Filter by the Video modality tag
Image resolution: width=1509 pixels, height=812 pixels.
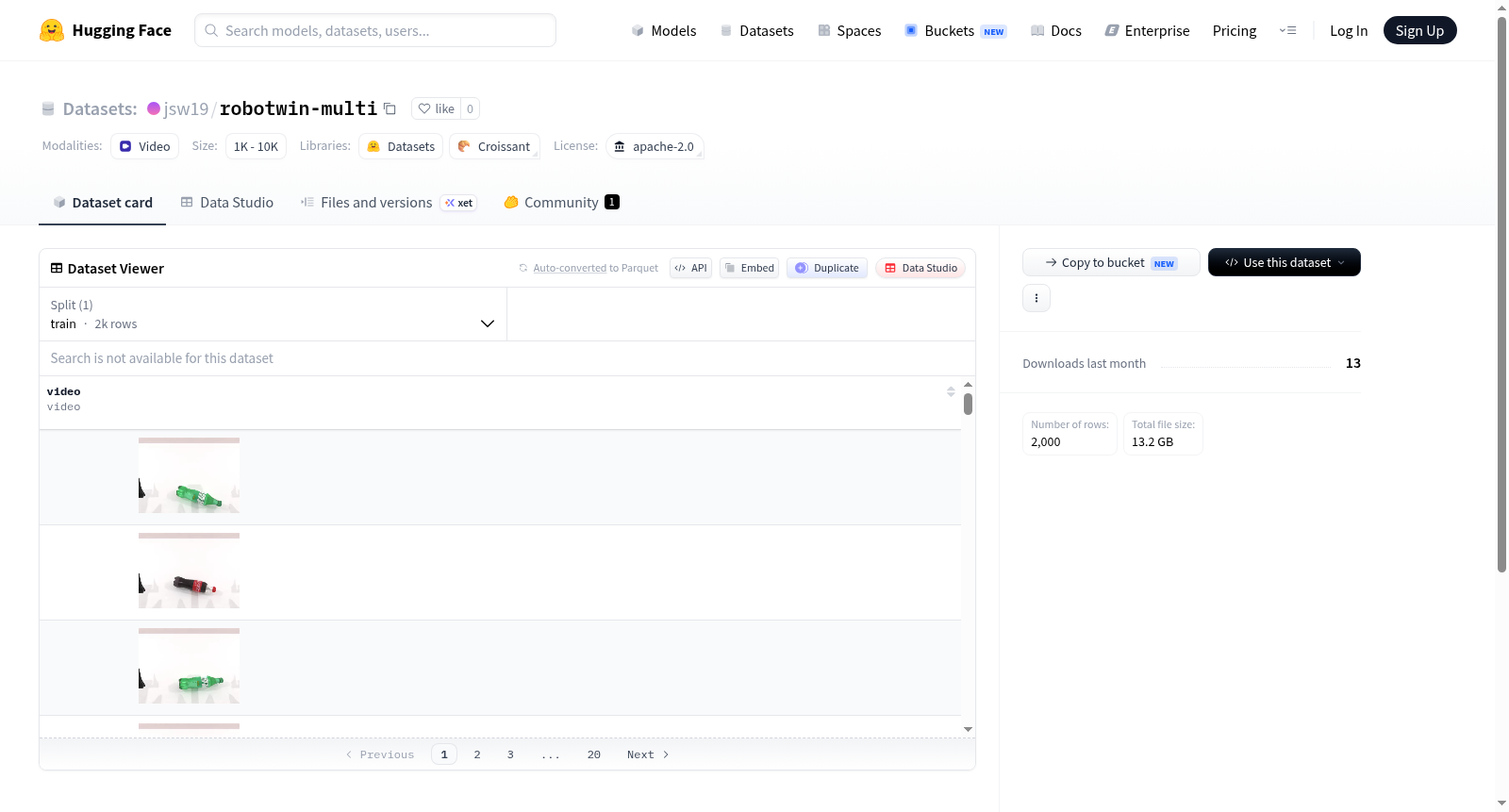(144, 146)
